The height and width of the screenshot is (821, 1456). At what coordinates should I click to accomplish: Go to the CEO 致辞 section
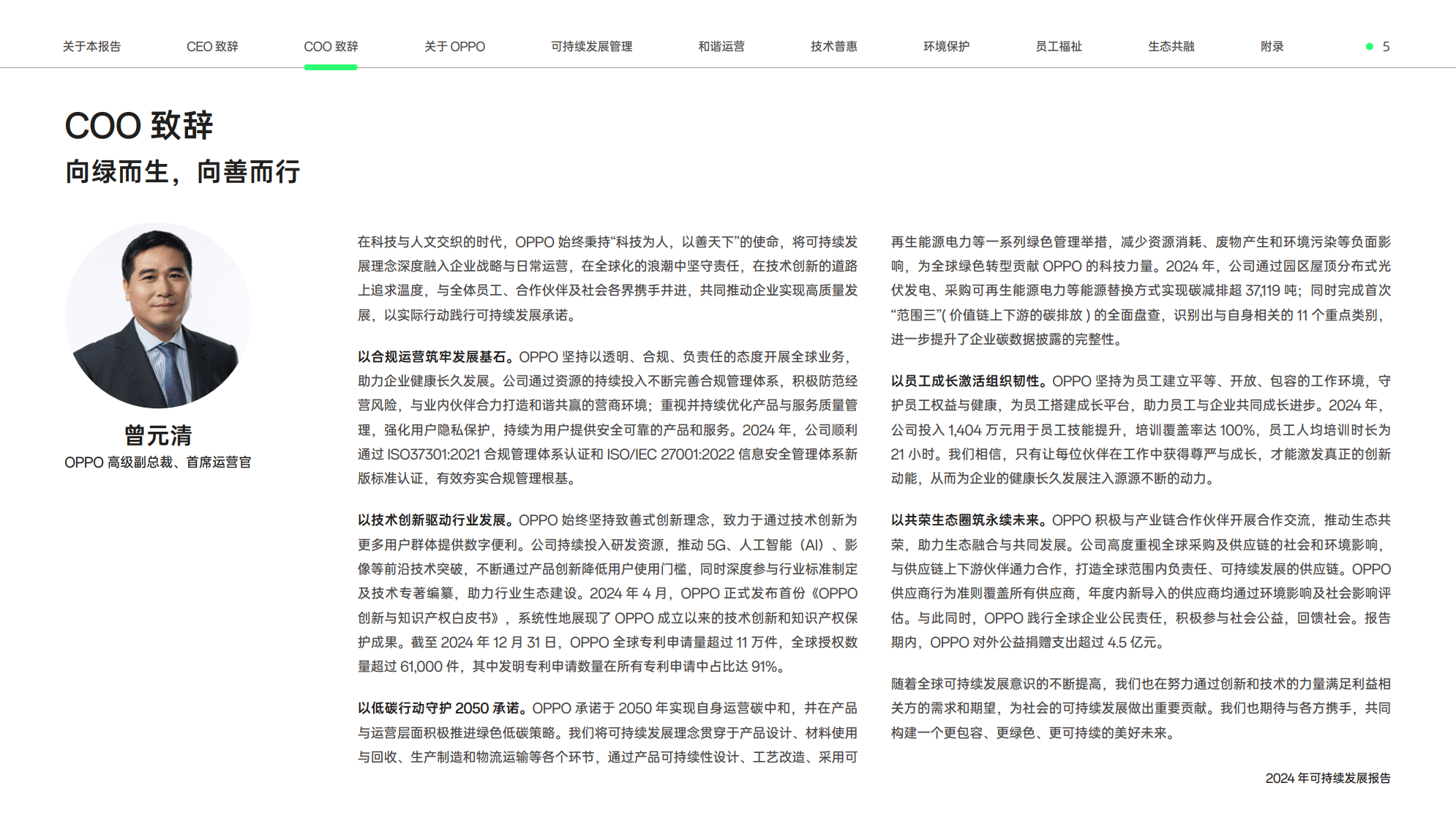coord(212,46)
